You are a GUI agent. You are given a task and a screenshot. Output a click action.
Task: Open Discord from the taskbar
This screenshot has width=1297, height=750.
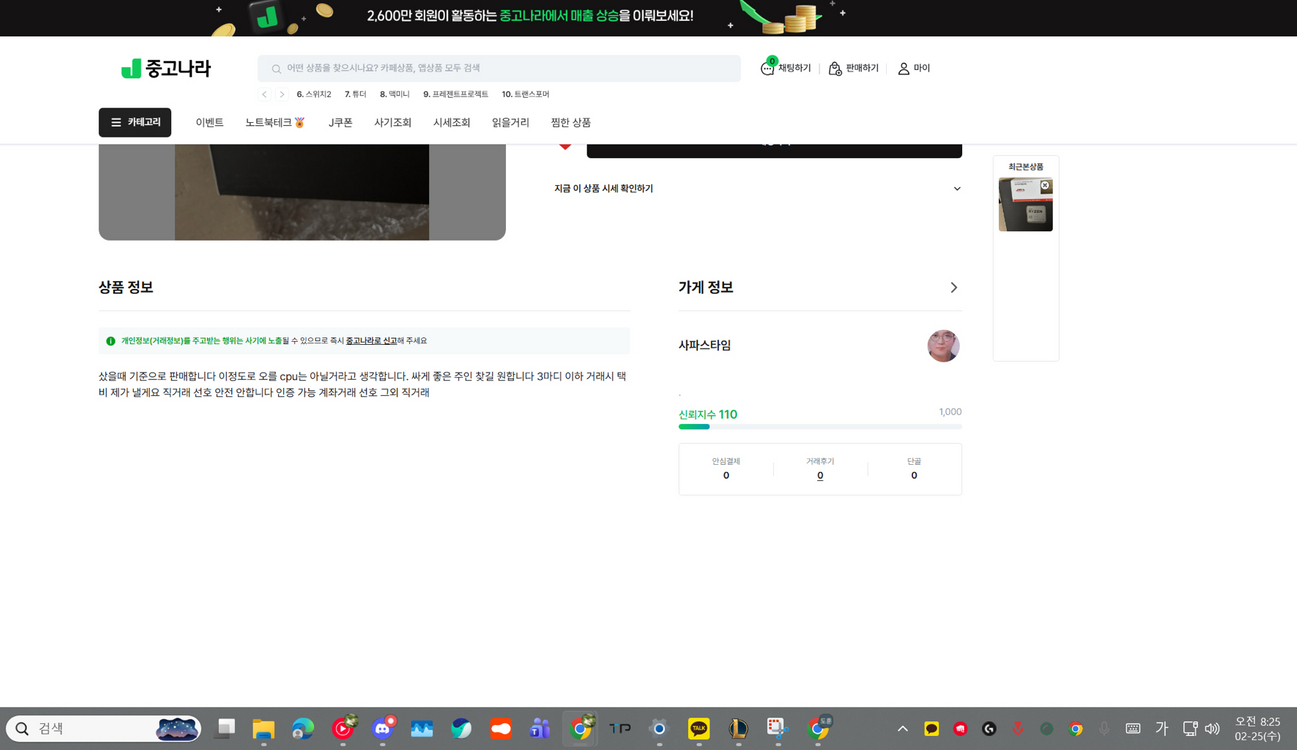[x=382, y=729]
